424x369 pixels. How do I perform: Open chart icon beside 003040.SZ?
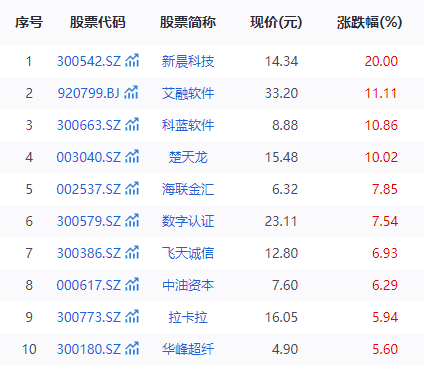coord(132,156)
